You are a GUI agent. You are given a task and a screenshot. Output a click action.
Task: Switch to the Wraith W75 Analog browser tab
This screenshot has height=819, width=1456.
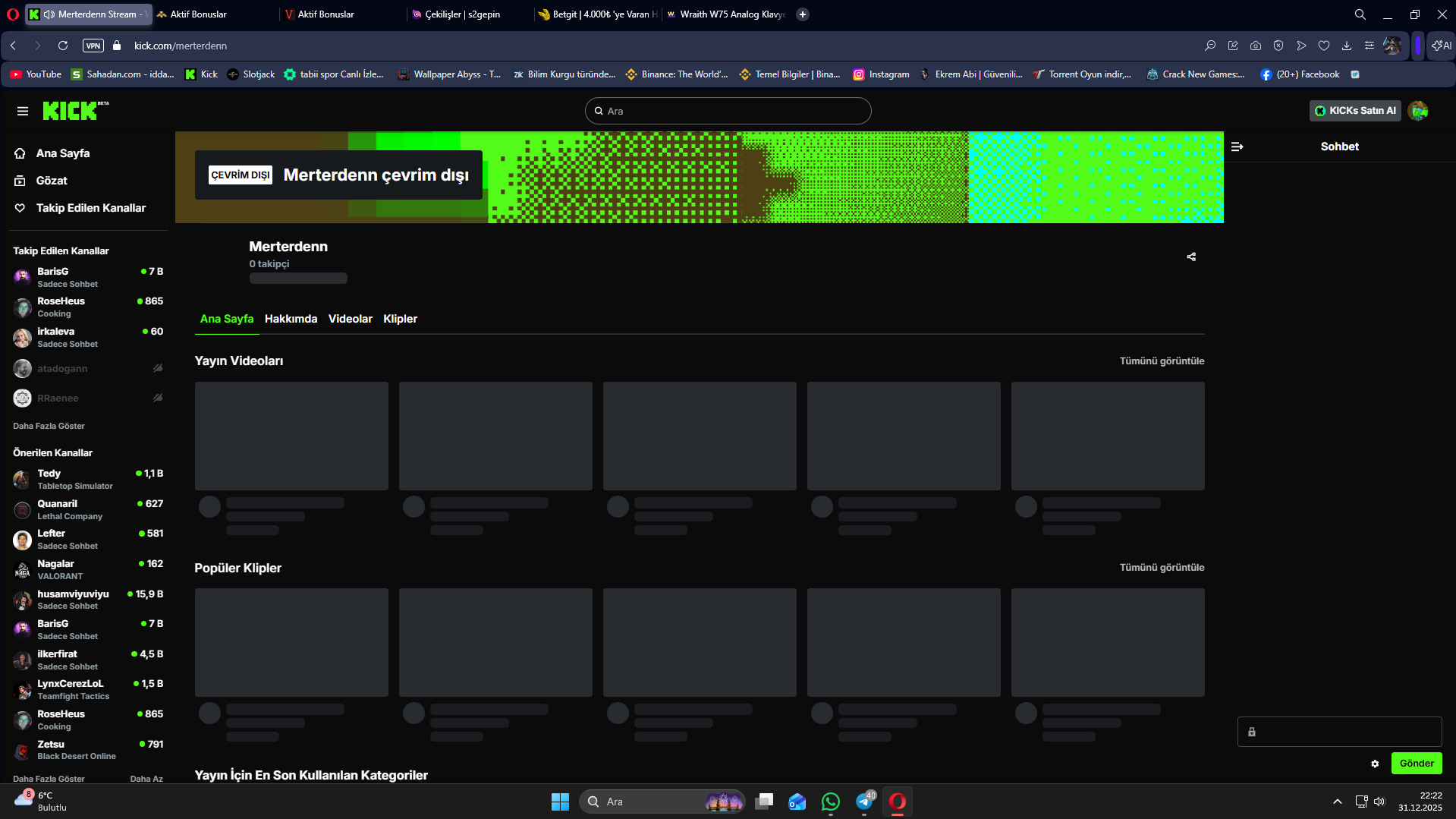(726, 14)
